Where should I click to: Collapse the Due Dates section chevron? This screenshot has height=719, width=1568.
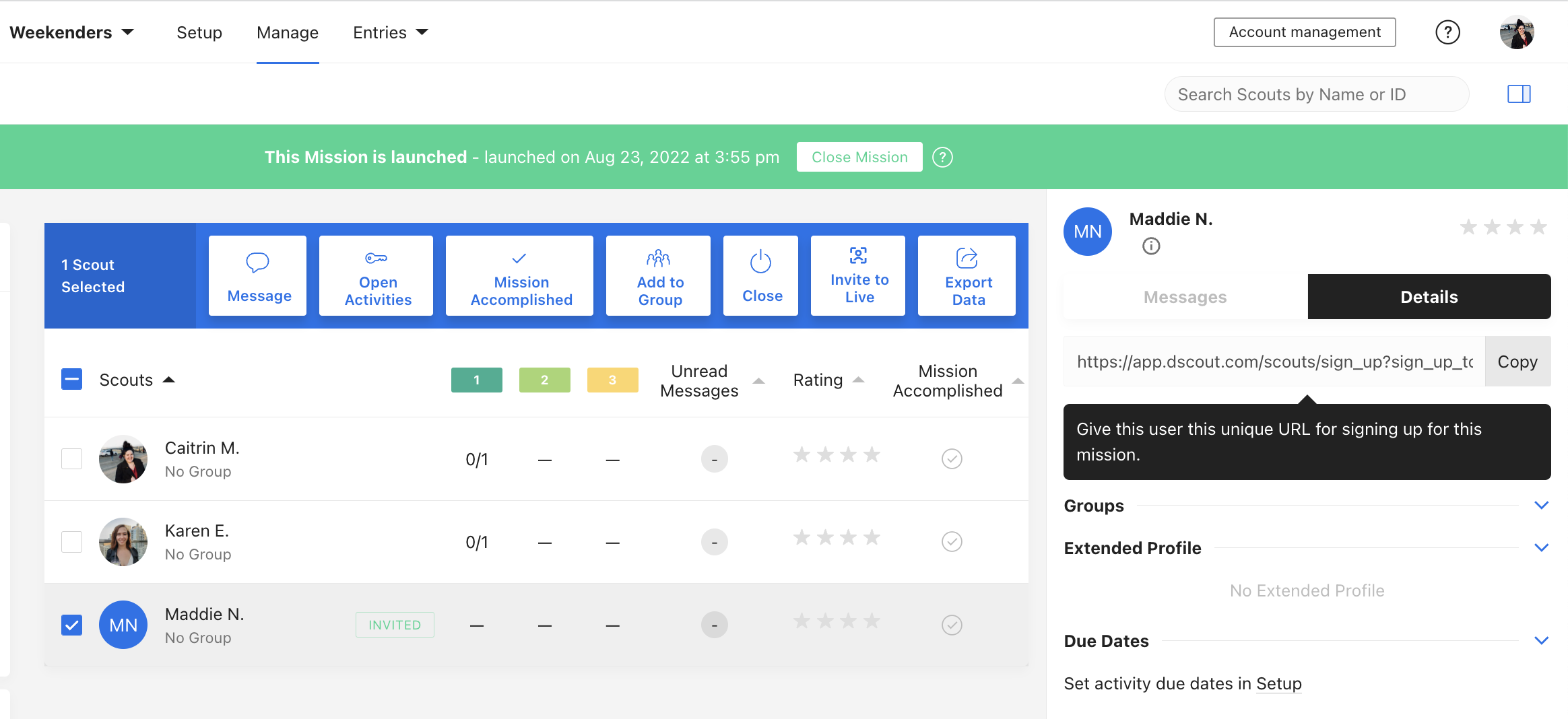[x=1541, y=641]
